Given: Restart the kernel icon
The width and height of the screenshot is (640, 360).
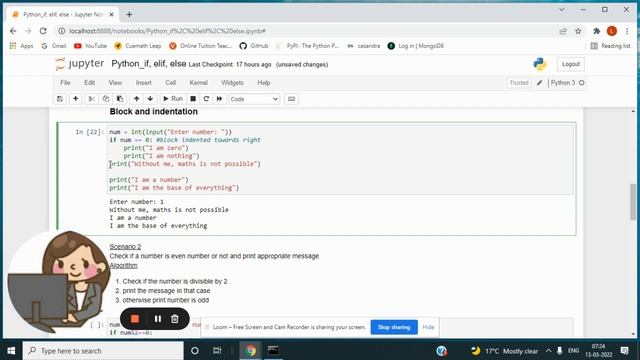Looking at the screenshot, I should (x=206, y=99).
